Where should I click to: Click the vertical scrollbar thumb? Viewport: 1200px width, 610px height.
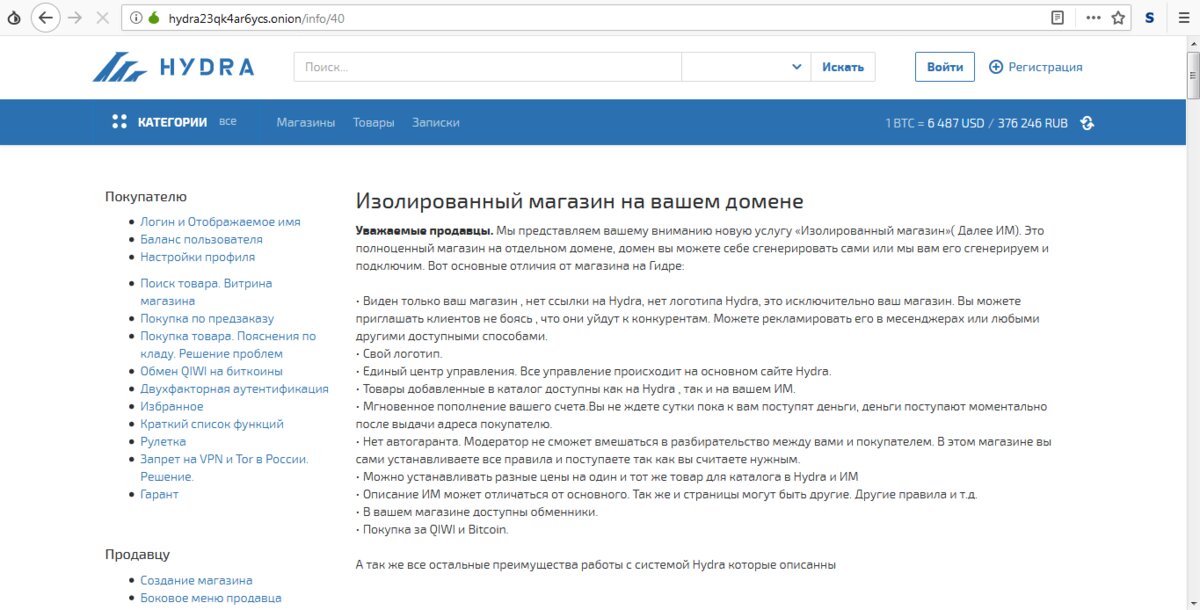(x=1192, y=75)
